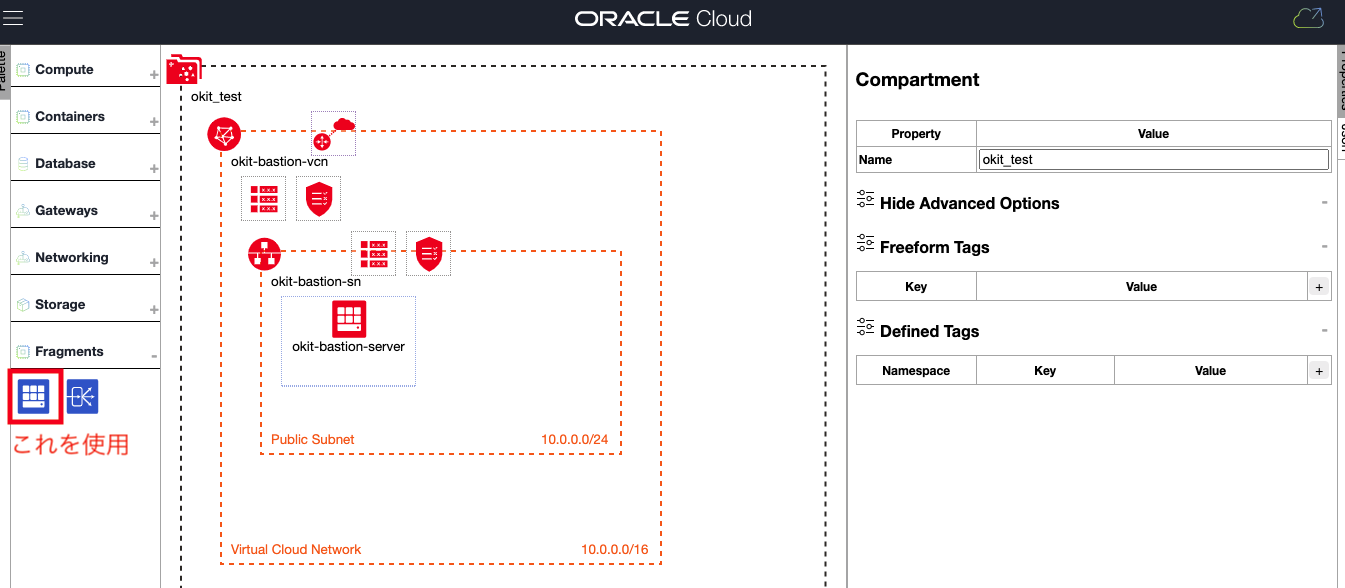Image resolution: width=1345 pixels, height=588 pixels.
Task: Toggle the vertical Properties tab
Action: [1341, 80]
